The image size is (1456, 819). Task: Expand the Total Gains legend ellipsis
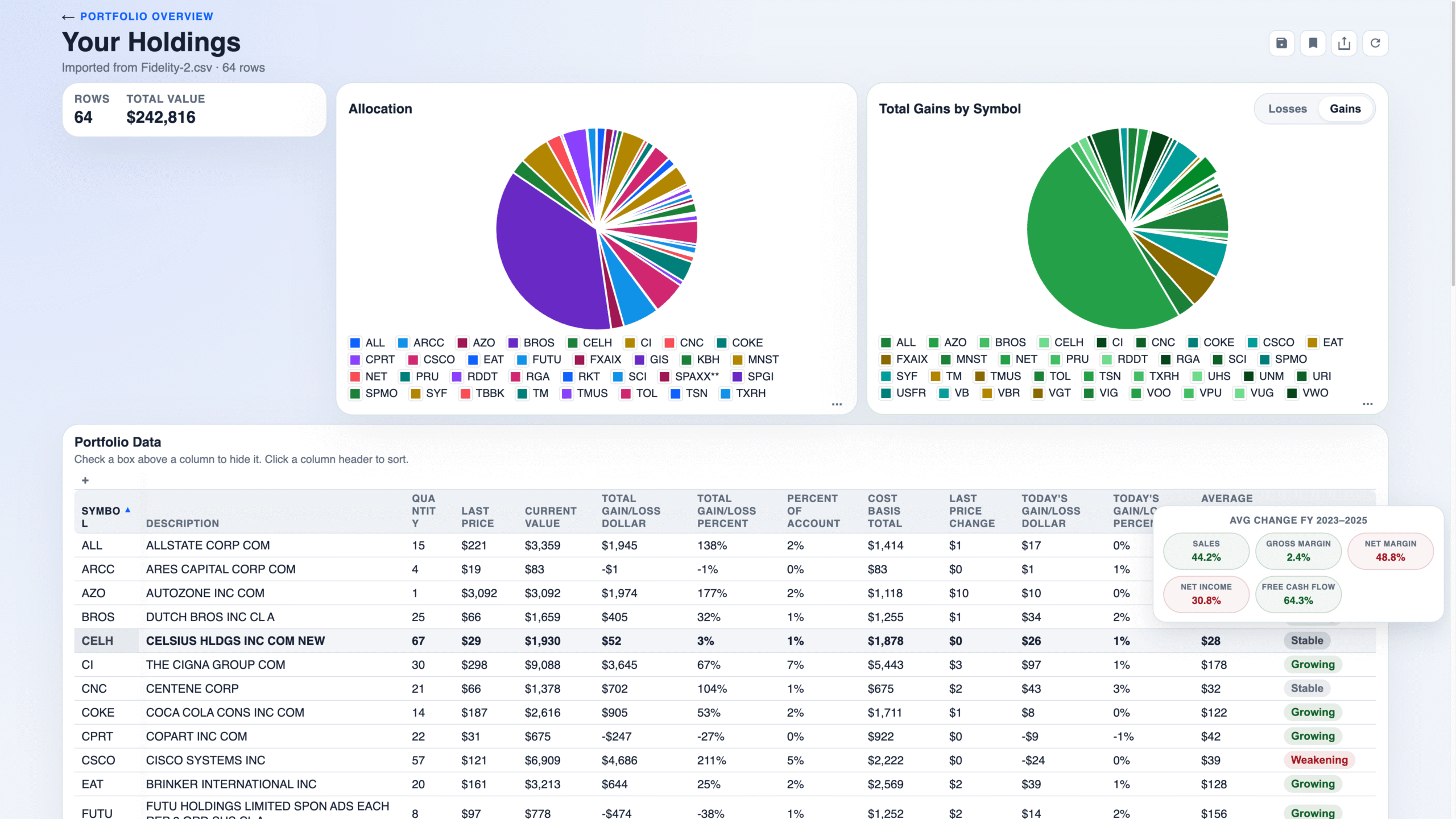point(1367,404)
